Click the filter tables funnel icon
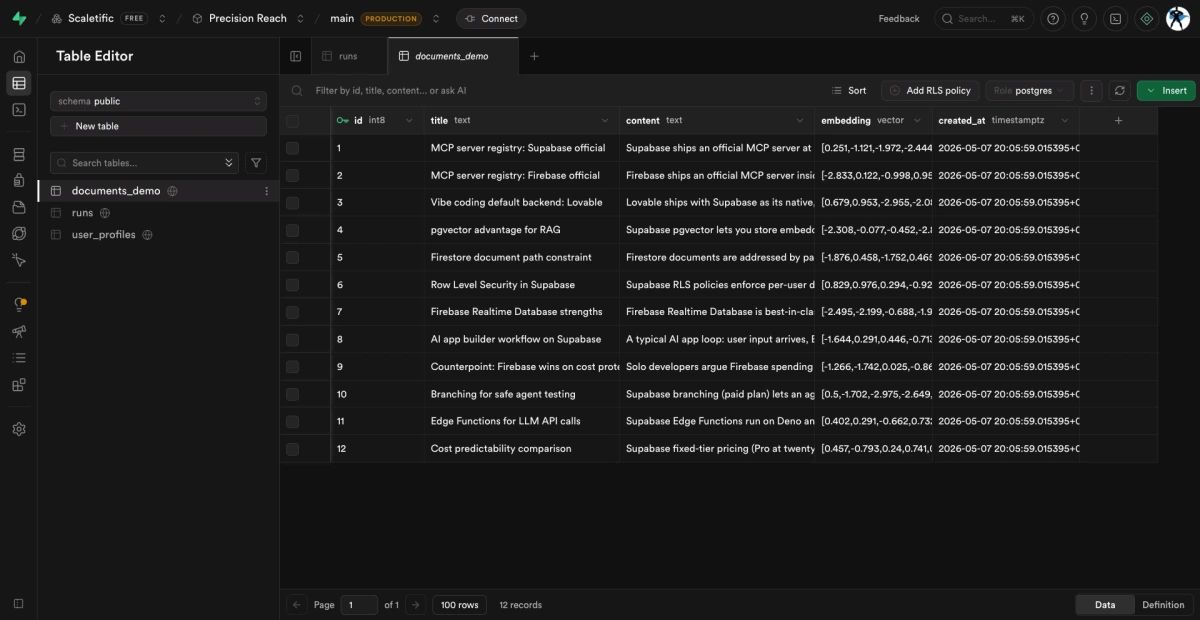 tap(256, 163)
